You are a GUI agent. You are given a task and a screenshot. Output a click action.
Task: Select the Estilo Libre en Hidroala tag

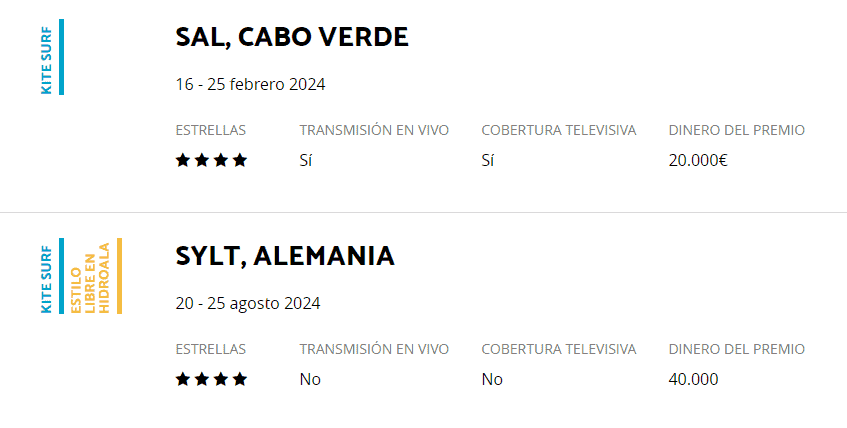90,278
